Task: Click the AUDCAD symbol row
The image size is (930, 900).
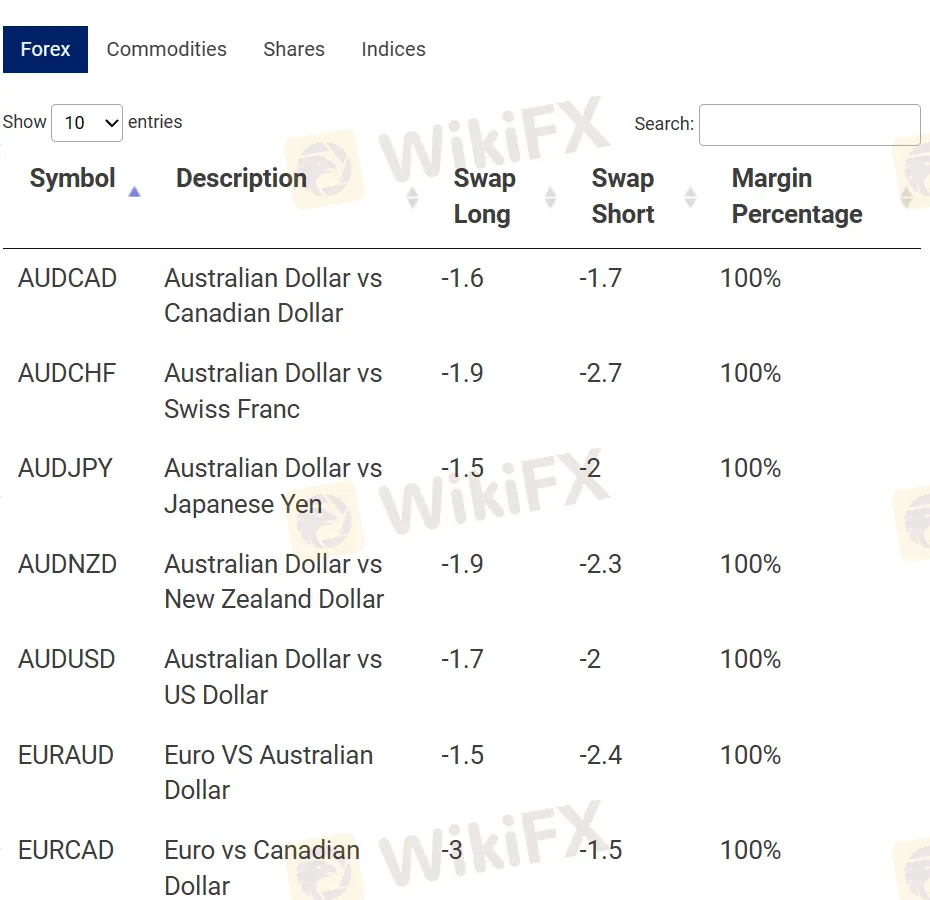Action: tap(67, 278)
